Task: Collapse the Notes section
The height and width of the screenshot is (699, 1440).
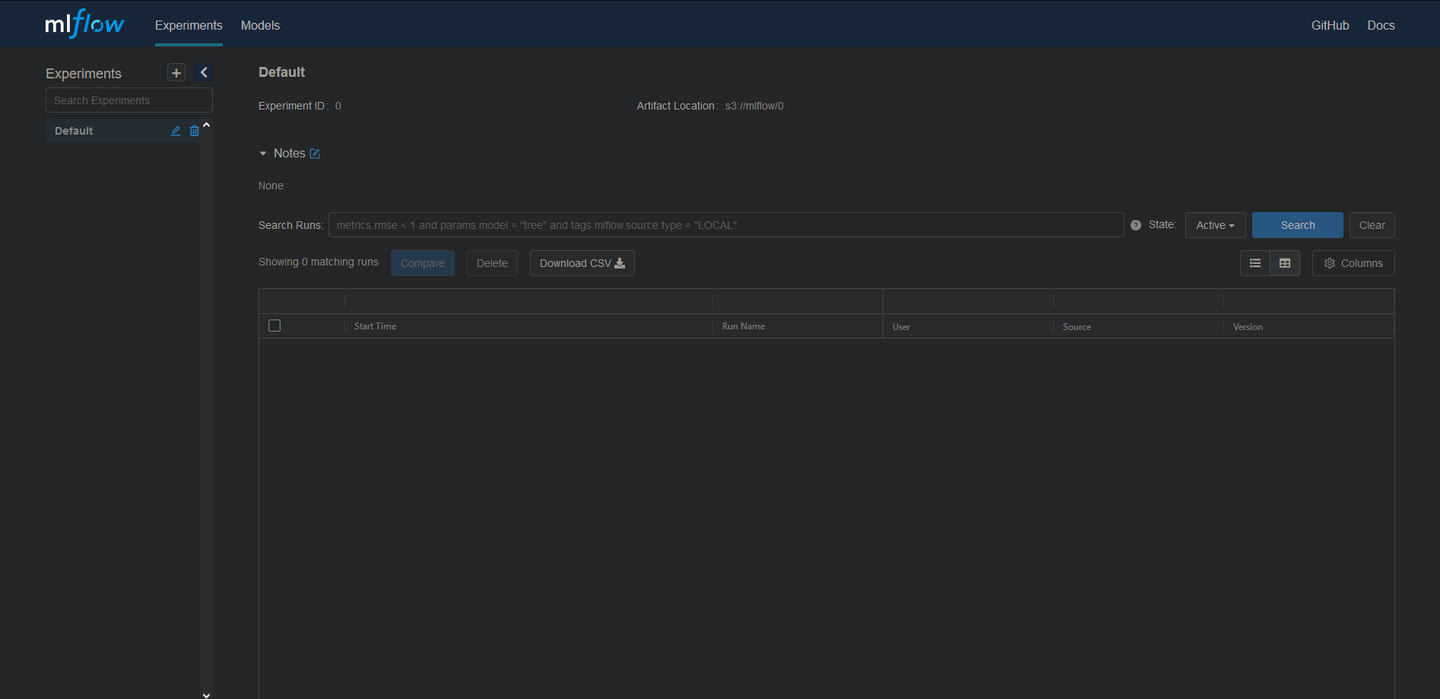Action: click(262, 153)
